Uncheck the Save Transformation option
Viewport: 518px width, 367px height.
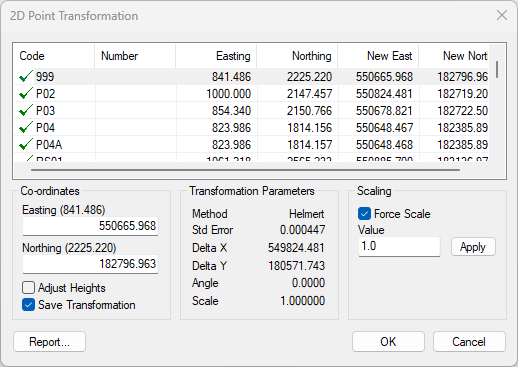click(28, 305)
